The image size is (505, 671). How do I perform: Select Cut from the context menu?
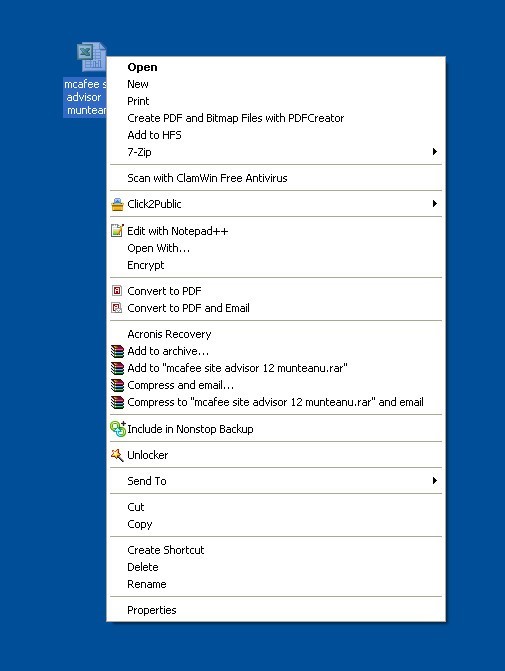point(276,507)
